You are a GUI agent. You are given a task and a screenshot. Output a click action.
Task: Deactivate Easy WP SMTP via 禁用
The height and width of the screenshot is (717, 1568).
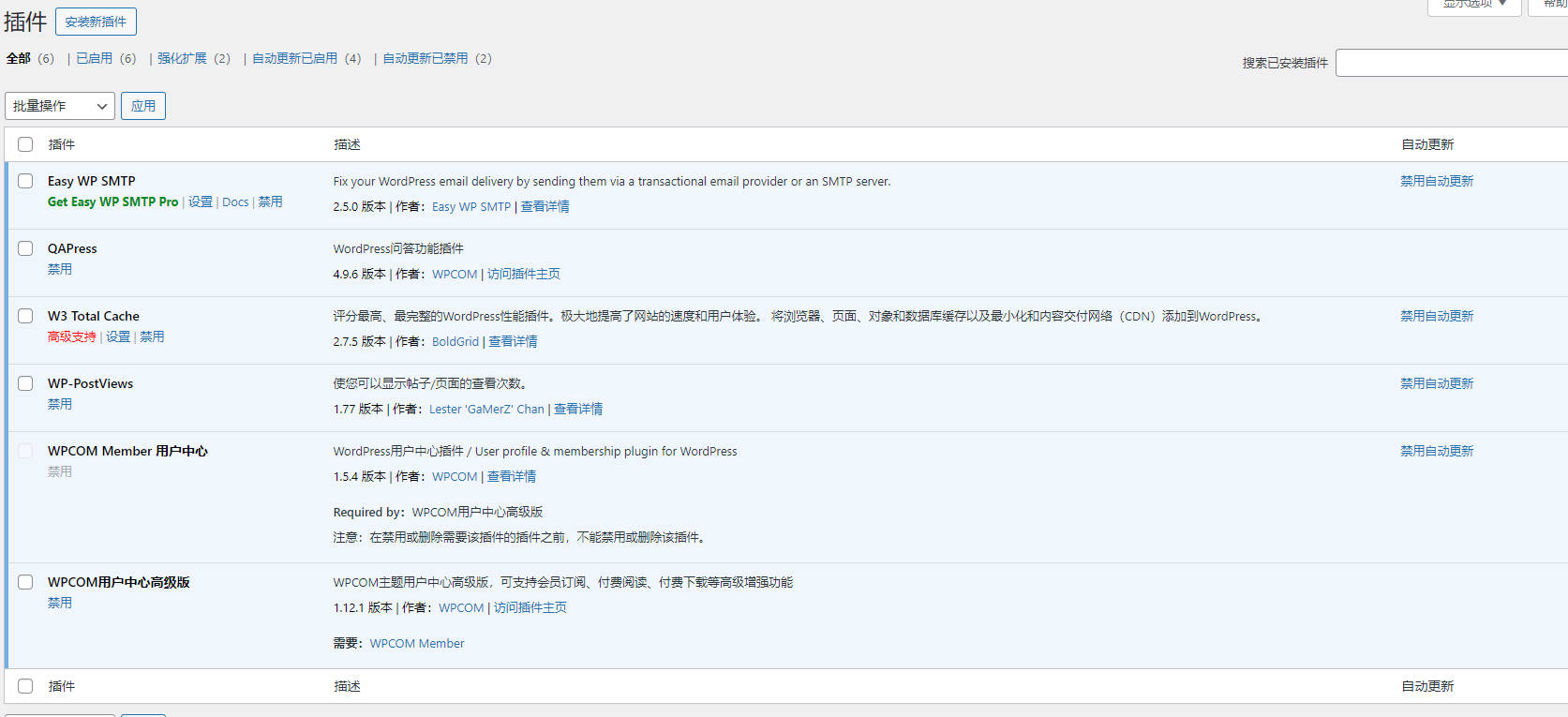(270, 202)
